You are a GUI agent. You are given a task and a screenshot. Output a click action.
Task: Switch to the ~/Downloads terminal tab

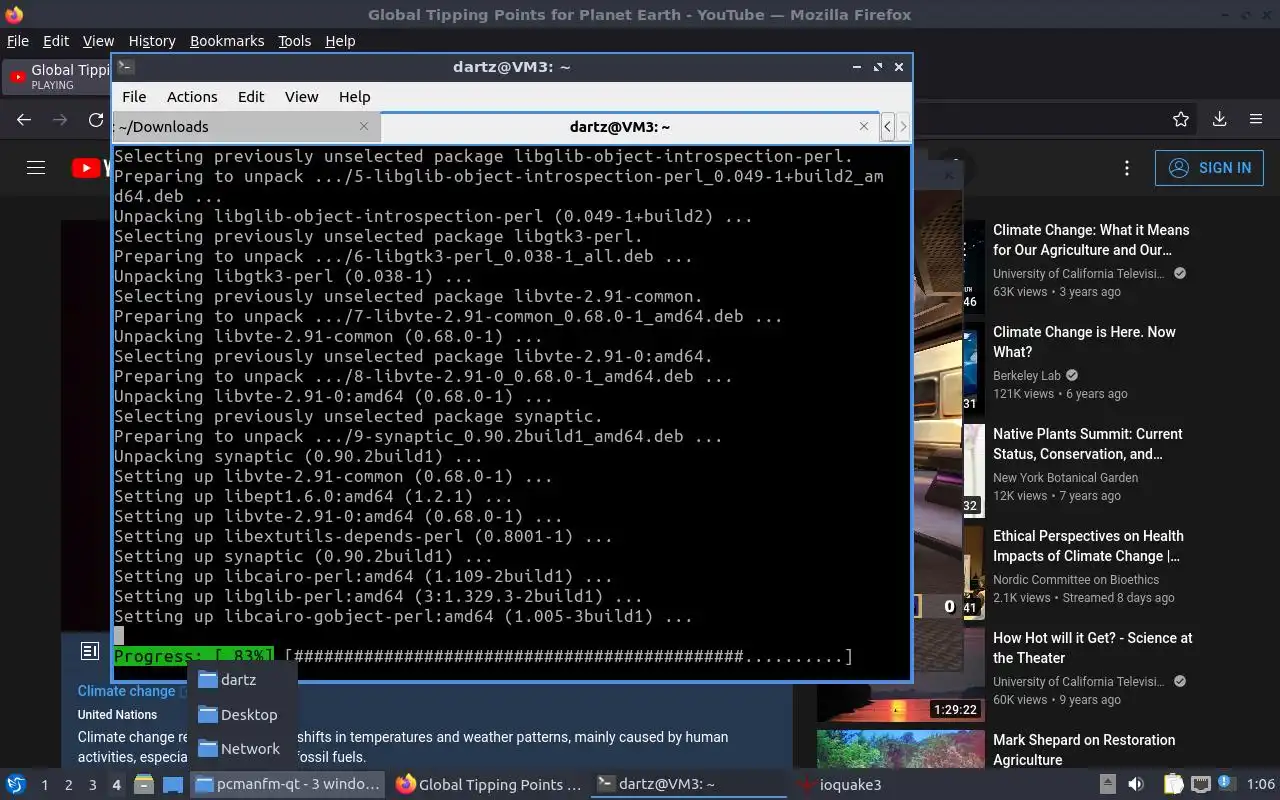[246, 126]
